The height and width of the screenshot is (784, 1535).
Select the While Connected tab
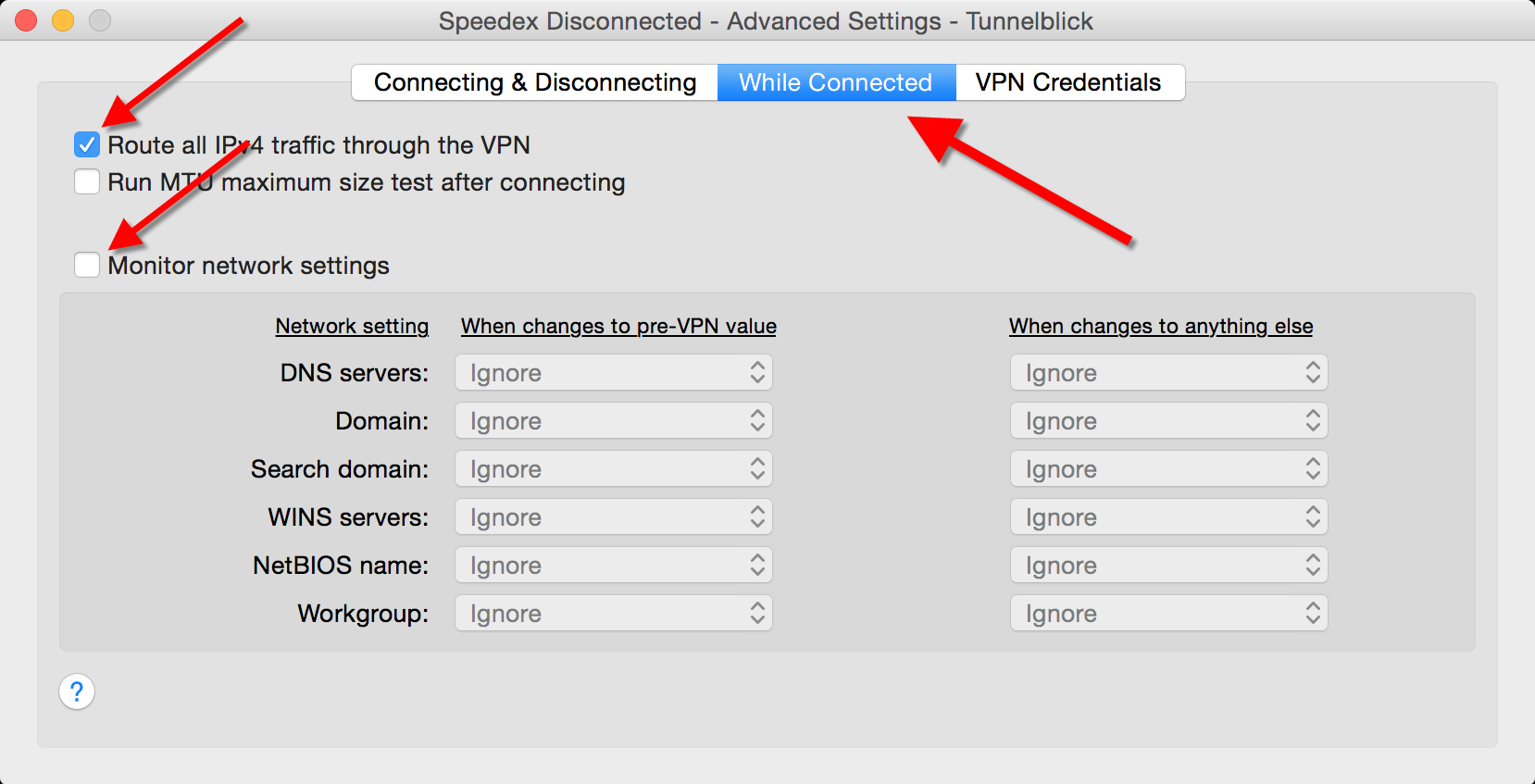coord(835,82)
